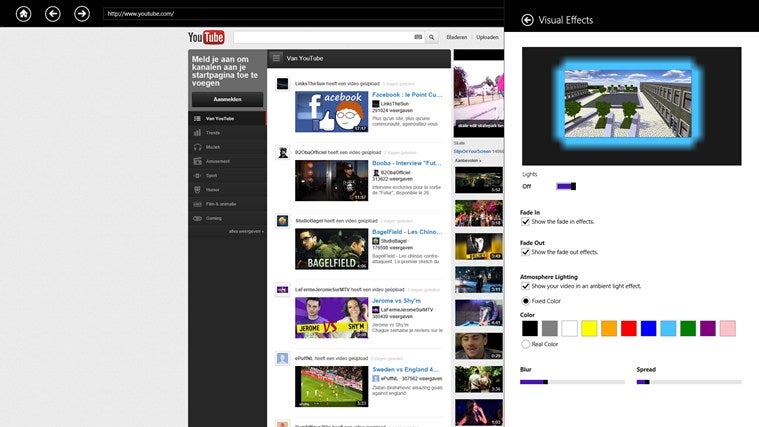Uncheck the ambient light effect checkbox

coord(525,286)
